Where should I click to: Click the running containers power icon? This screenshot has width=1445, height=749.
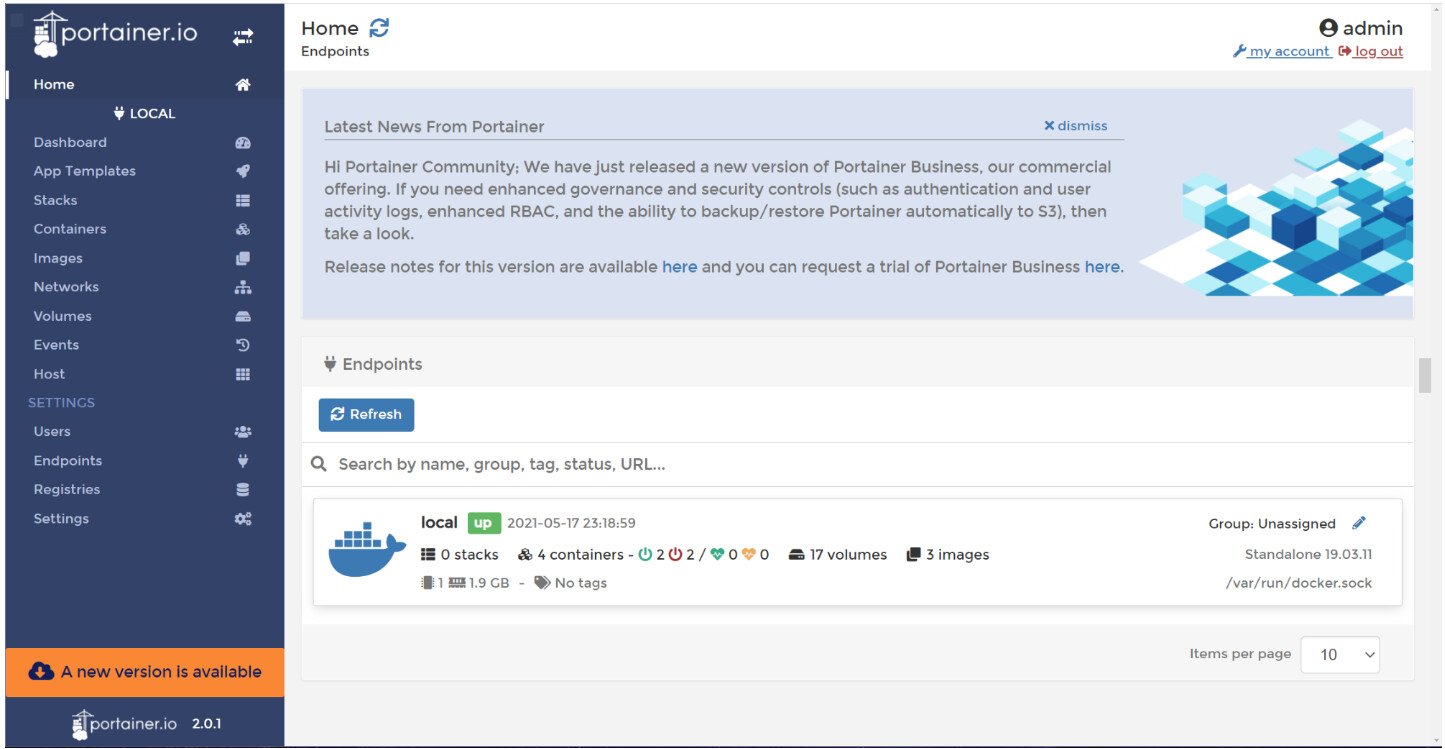[x=645, y=554]
